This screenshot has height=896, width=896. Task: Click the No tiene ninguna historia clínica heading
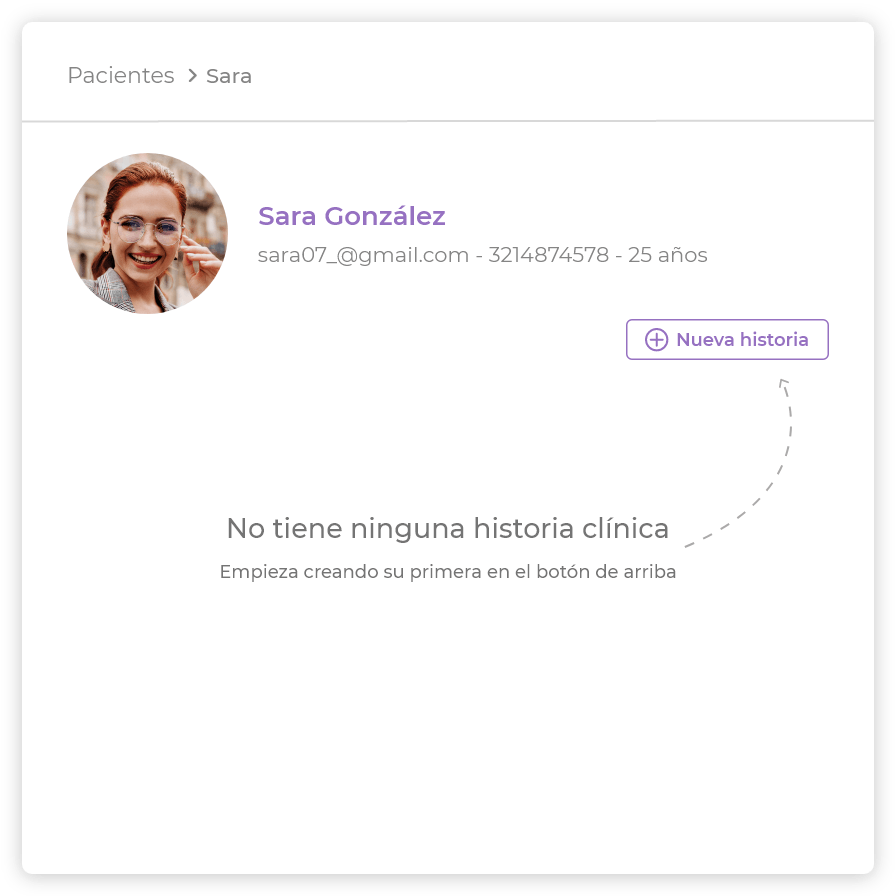pos(447,528)
